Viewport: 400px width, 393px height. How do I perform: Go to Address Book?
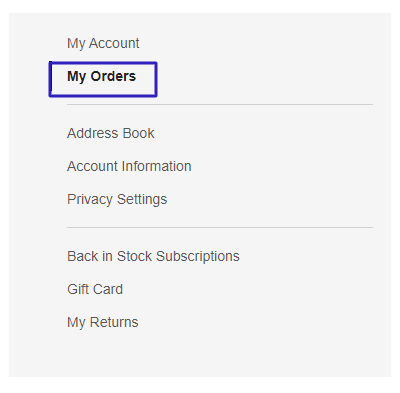pyautogui.click(x=111, y=133)
